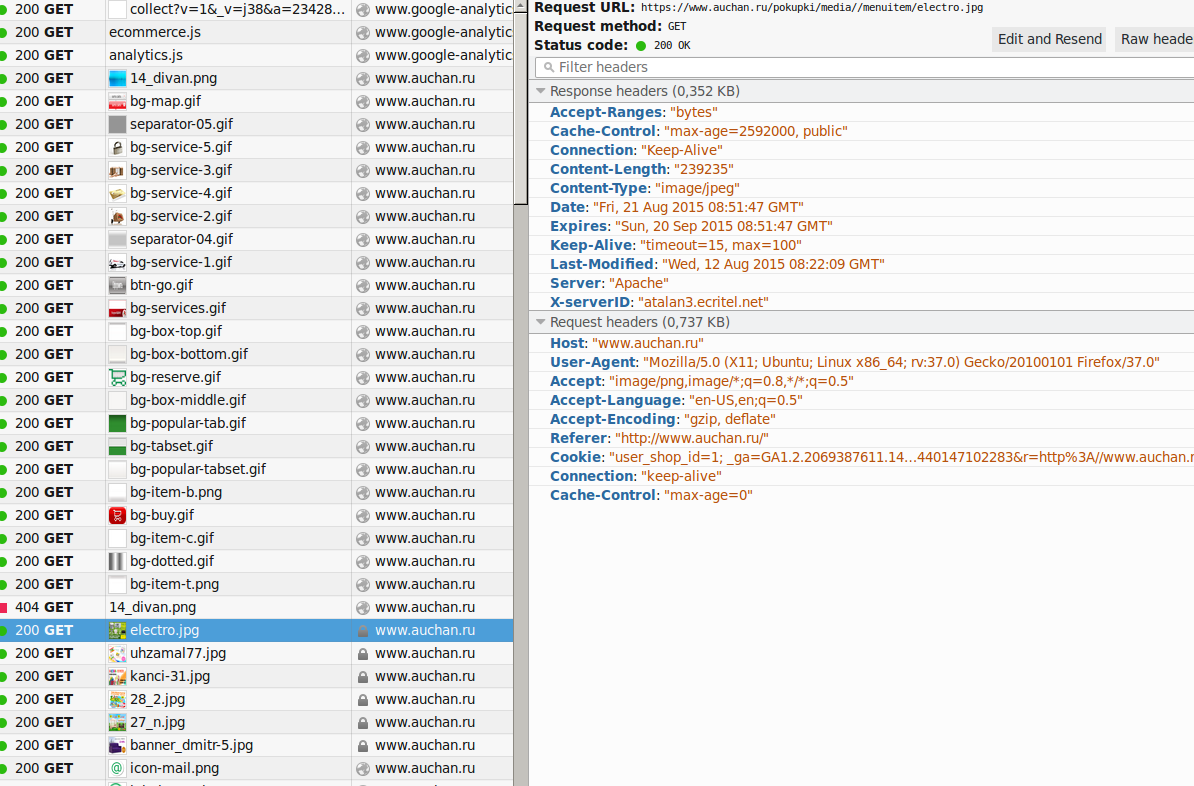Screen dimensions: 1194x786
Task: Click the Raw headers button
Action: [1154, 39]
